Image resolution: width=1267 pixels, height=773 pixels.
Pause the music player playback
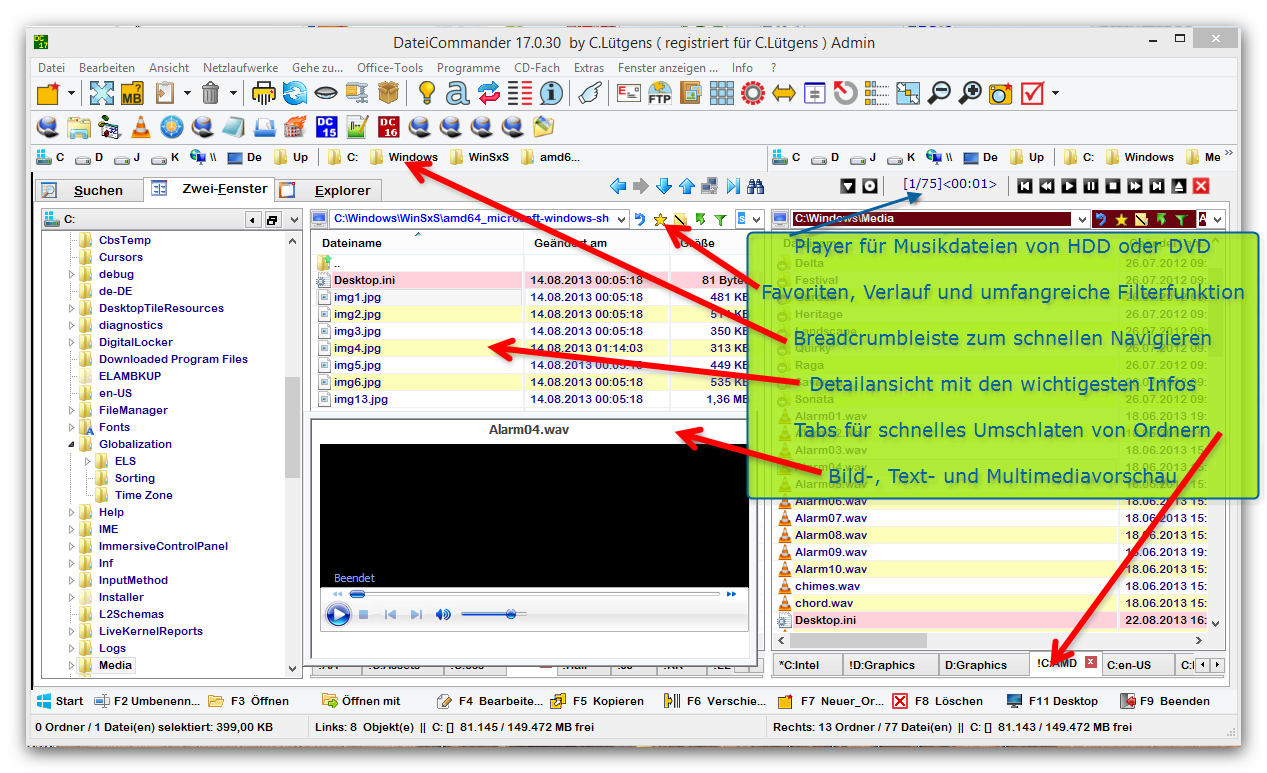[1091, 186]
